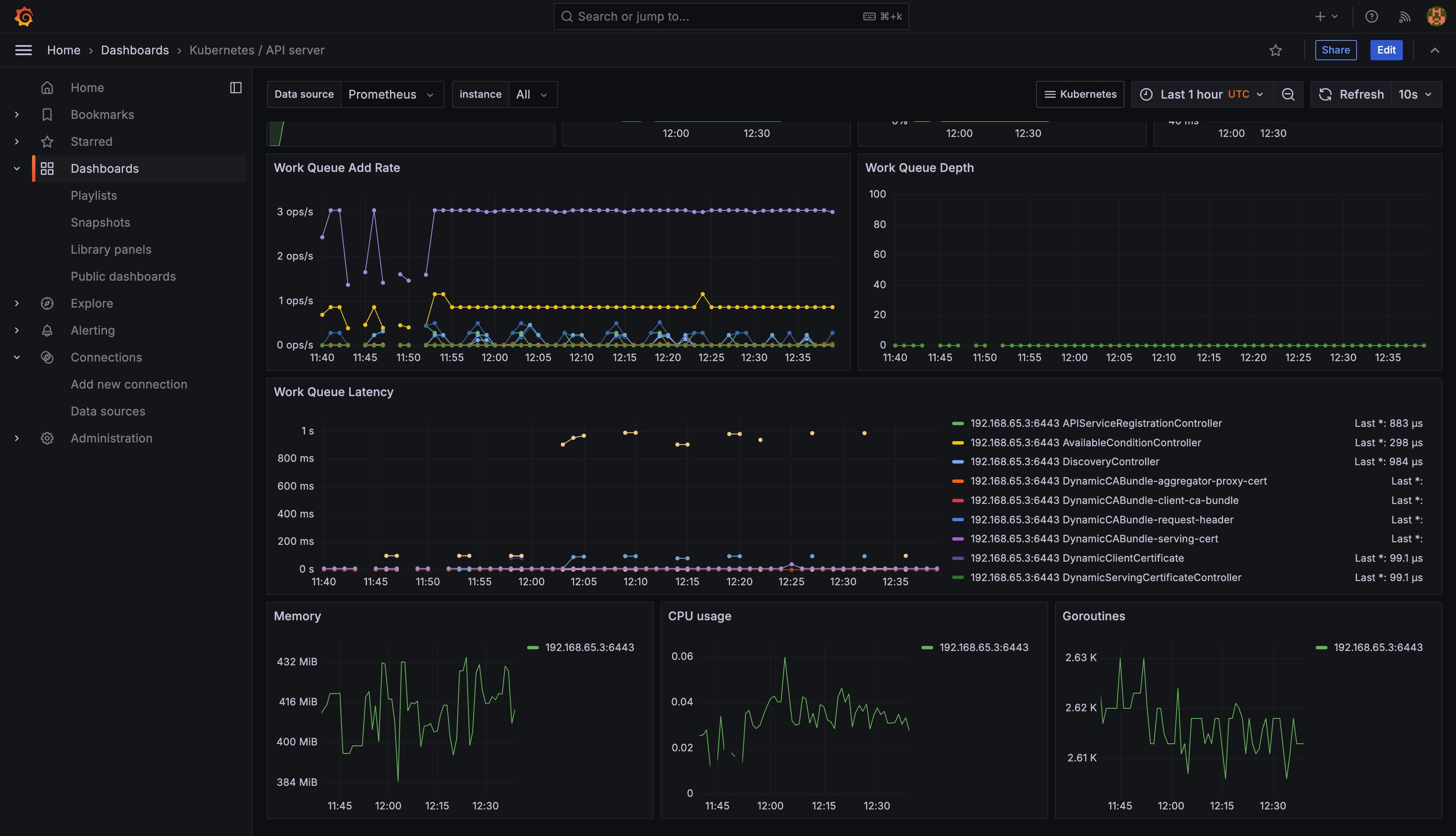Toggle DynamicCABundle-request-header legend series
1456x836 pixels.
tap(1101, 520)
